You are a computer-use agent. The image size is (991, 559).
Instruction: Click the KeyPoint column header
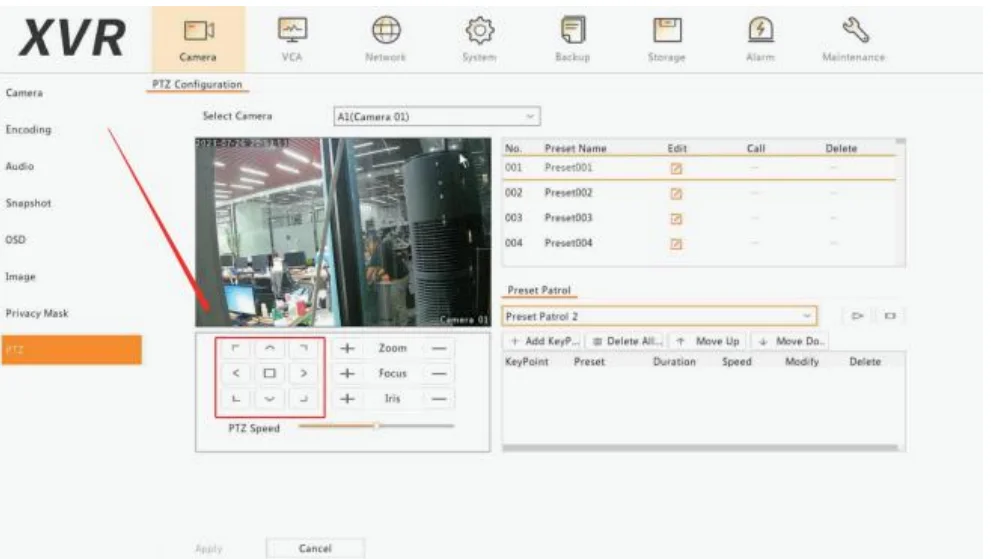tap(526, 362)
